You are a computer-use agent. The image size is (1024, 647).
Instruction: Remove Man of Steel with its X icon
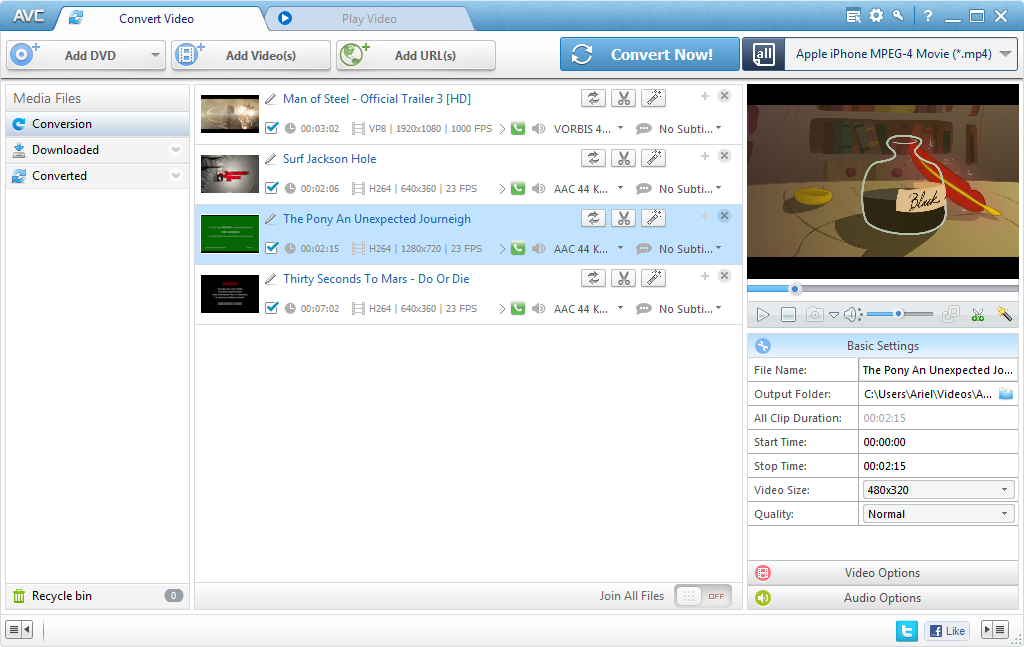(724, 96)
